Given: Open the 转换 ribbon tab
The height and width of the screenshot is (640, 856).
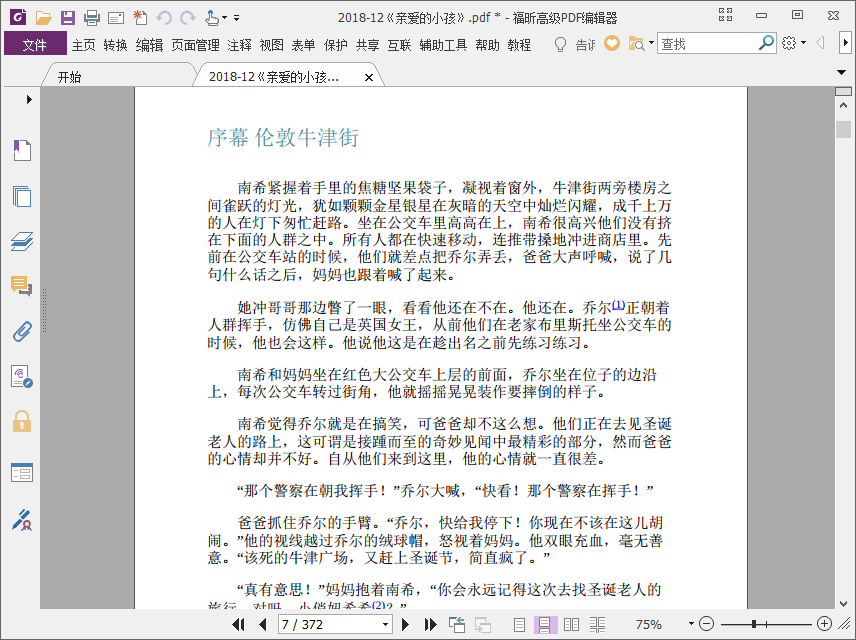Looking at the screenshot, I should (x=115, y=45).
